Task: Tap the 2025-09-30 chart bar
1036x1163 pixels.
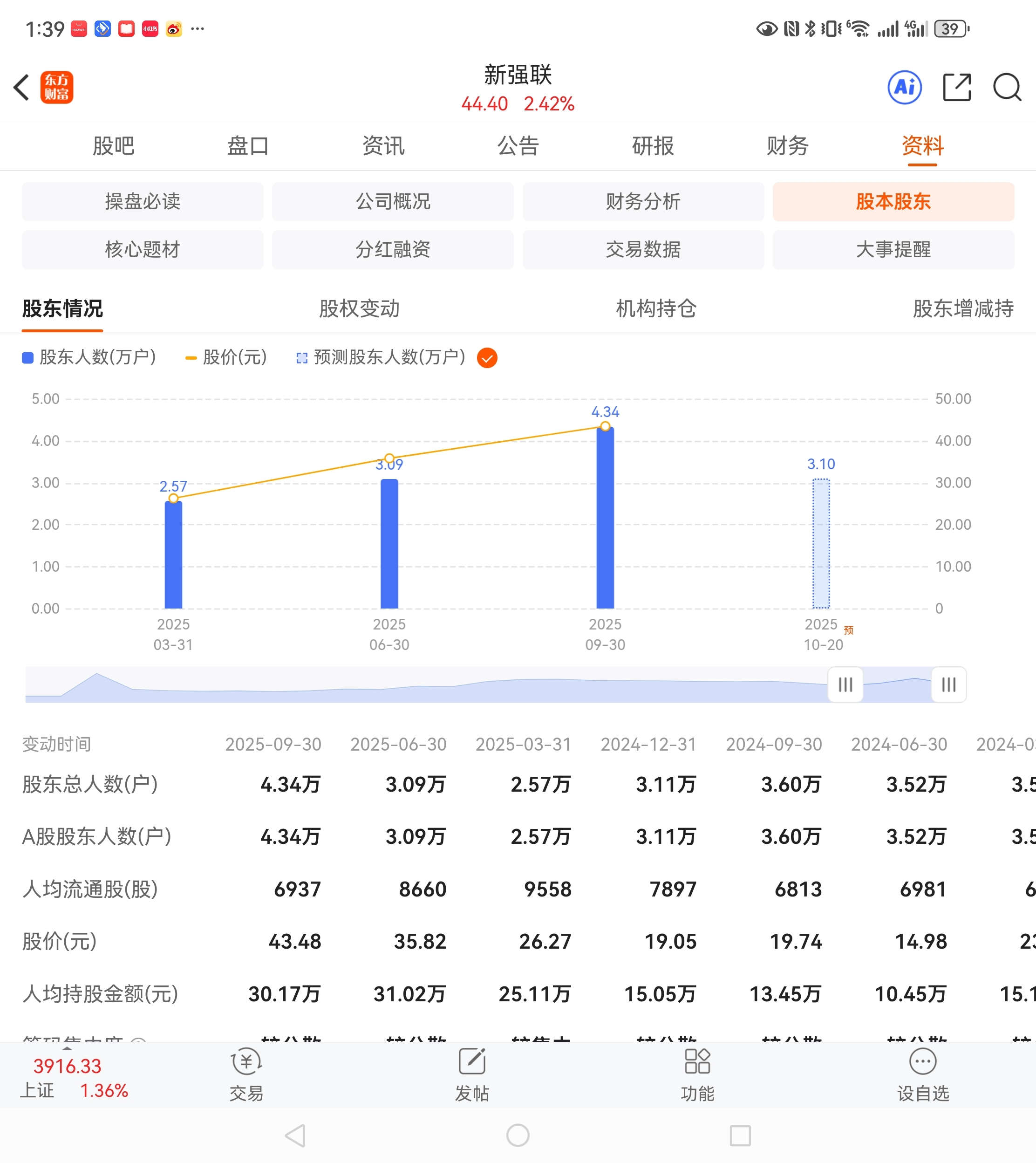Action: coord(605,518)
